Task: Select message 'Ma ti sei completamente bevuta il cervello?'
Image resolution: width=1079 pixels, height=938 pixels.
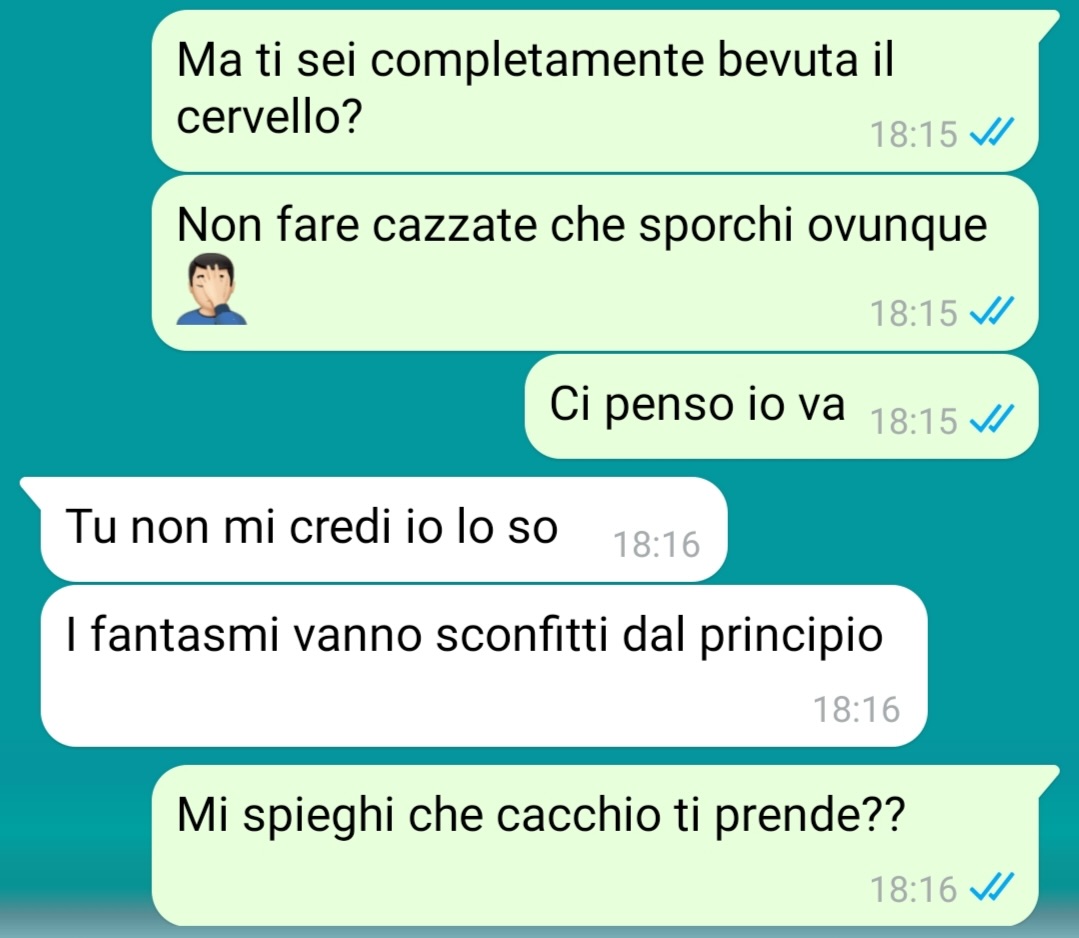Action: 595,91
